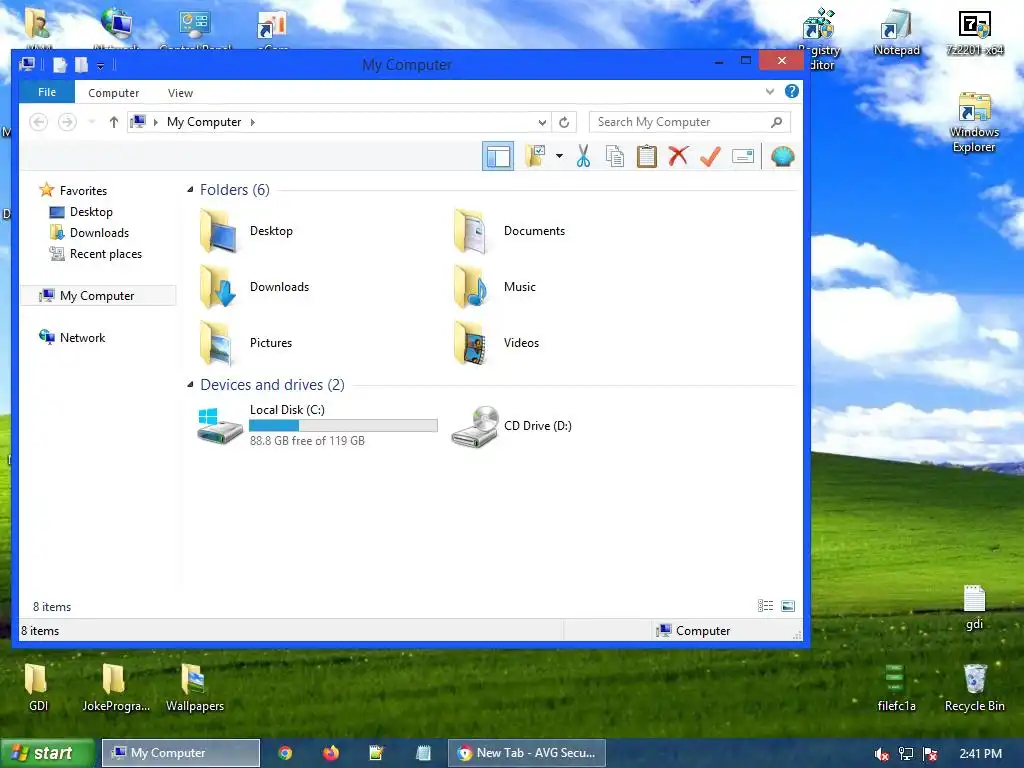
Task: Open the JokeProgra... desktop folder
Action: (x=116, y=687)
